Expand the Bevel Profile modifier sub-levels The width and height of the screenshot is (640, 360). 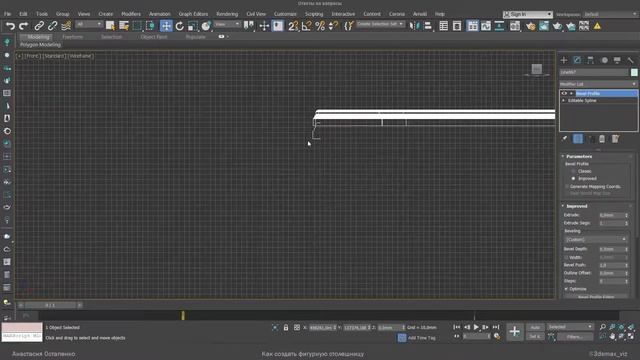(x=571, y=93)
